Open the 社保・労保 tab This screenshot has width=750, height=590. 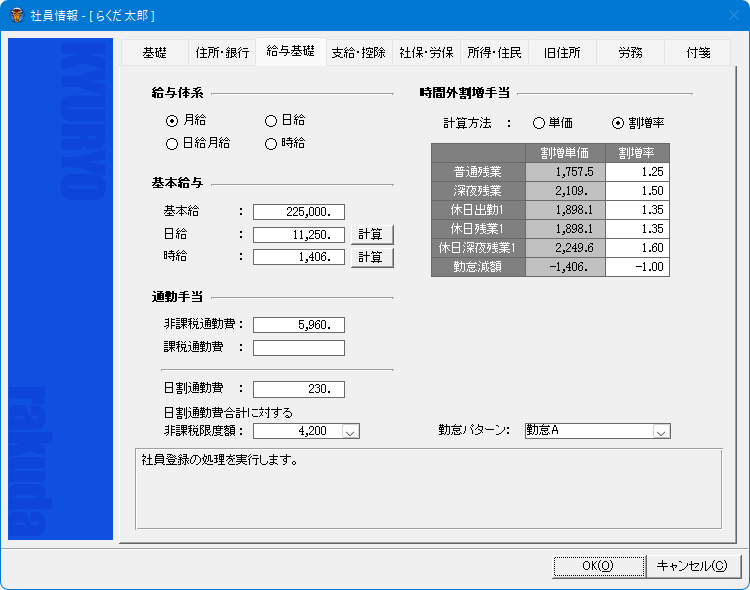click(426, 53)
